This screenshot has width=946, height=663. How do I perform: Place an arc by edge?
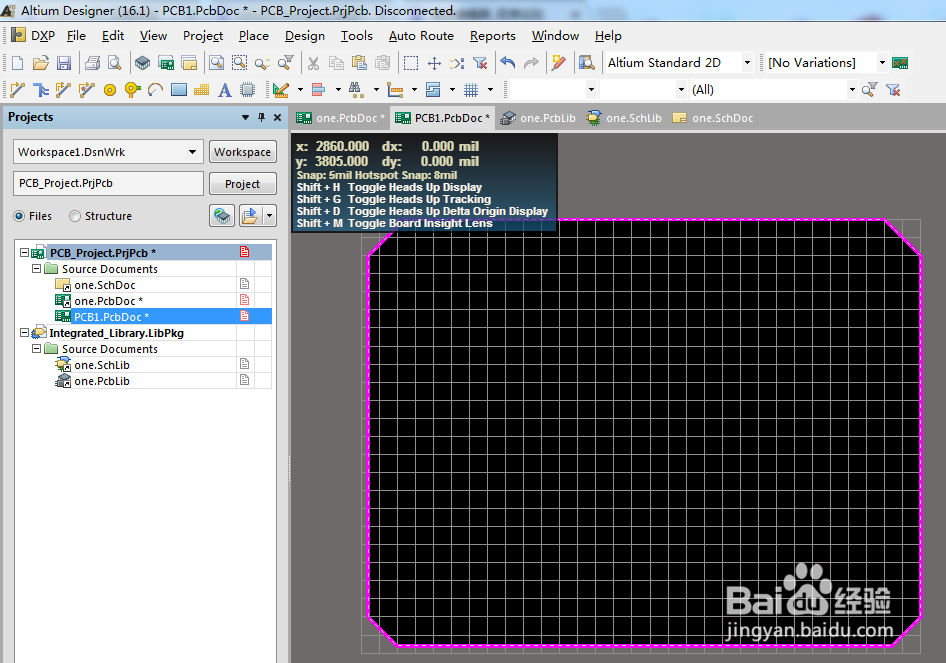156,90
